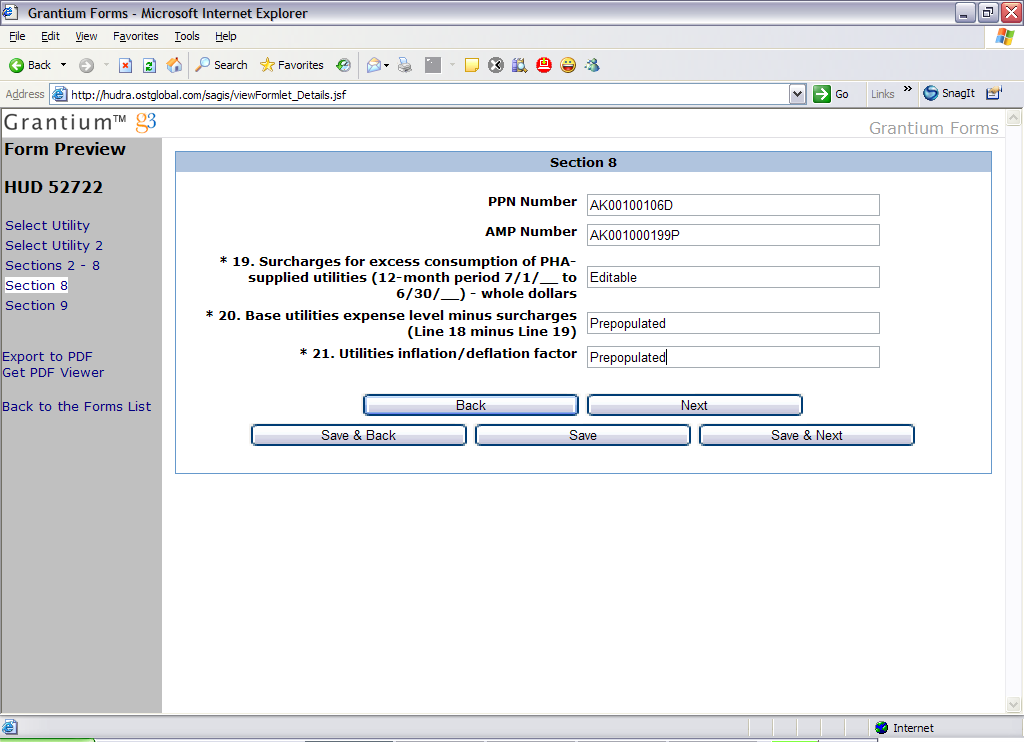Open the Favorites star in the toolbar
This screenshot has height=742, width=1024.
pyautogui.click(x=292, y=65)
